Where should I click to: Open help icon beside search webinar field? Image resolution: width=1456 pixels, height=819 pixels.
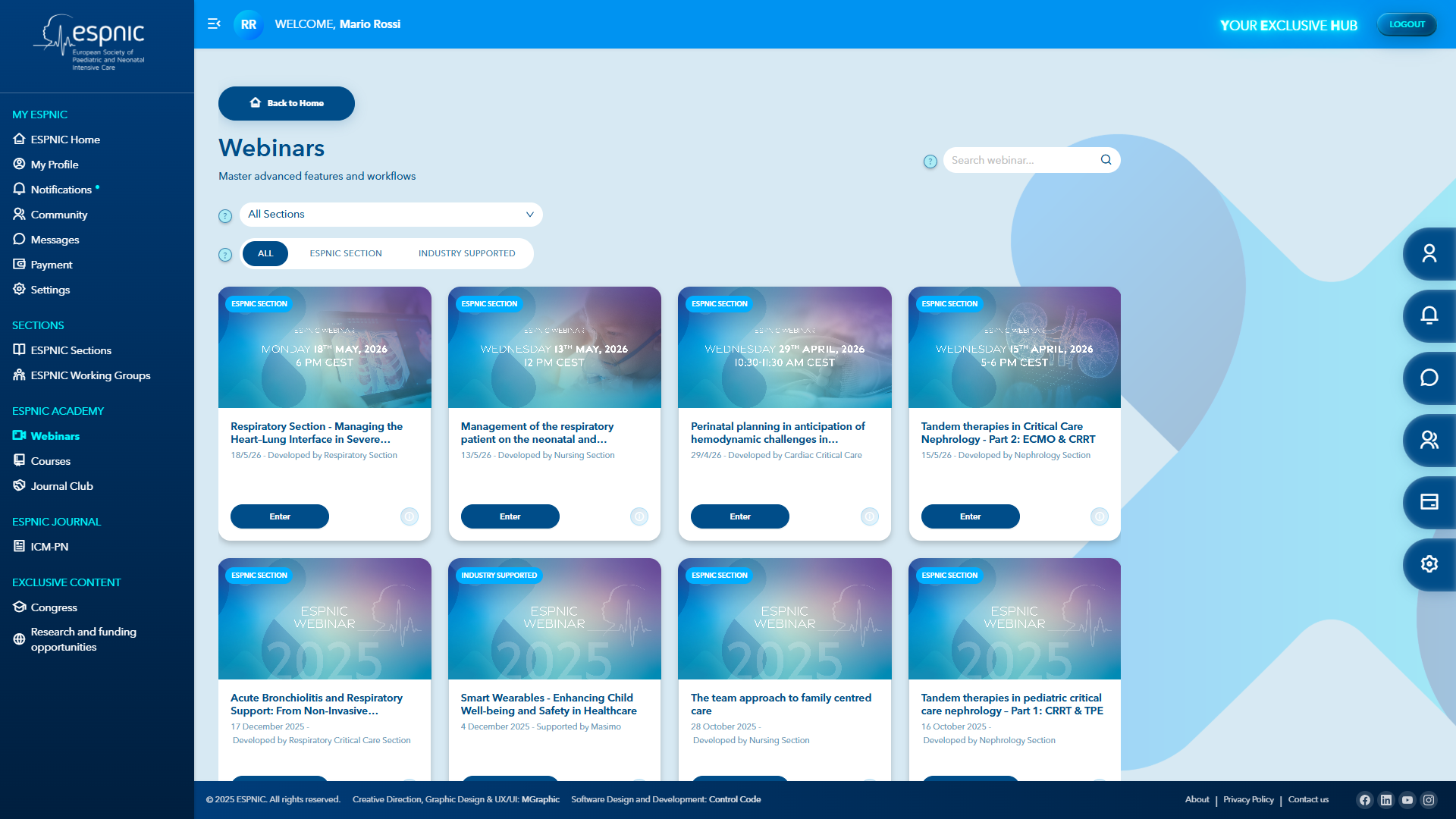[930, 162]
